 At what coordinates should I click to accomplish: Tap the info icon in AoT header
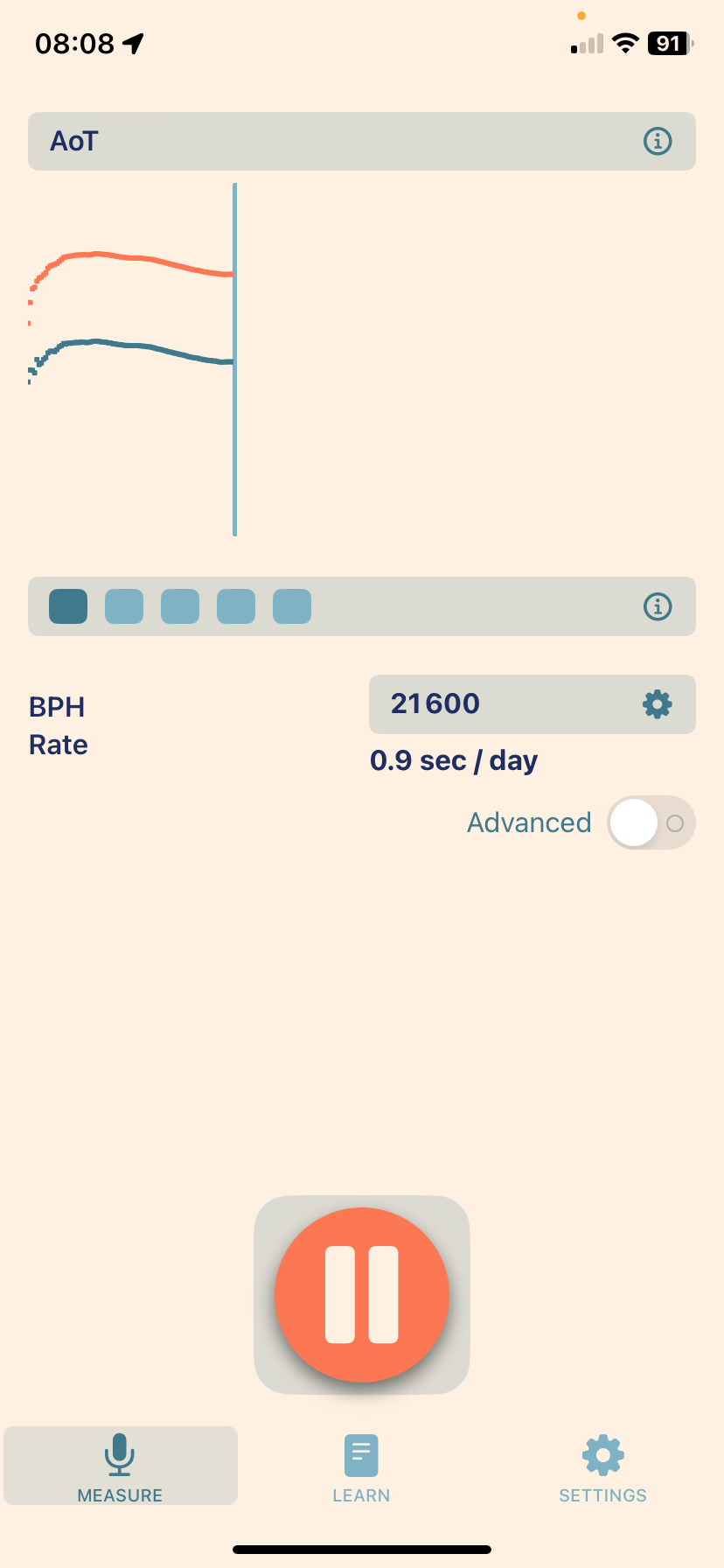(658, 141)
